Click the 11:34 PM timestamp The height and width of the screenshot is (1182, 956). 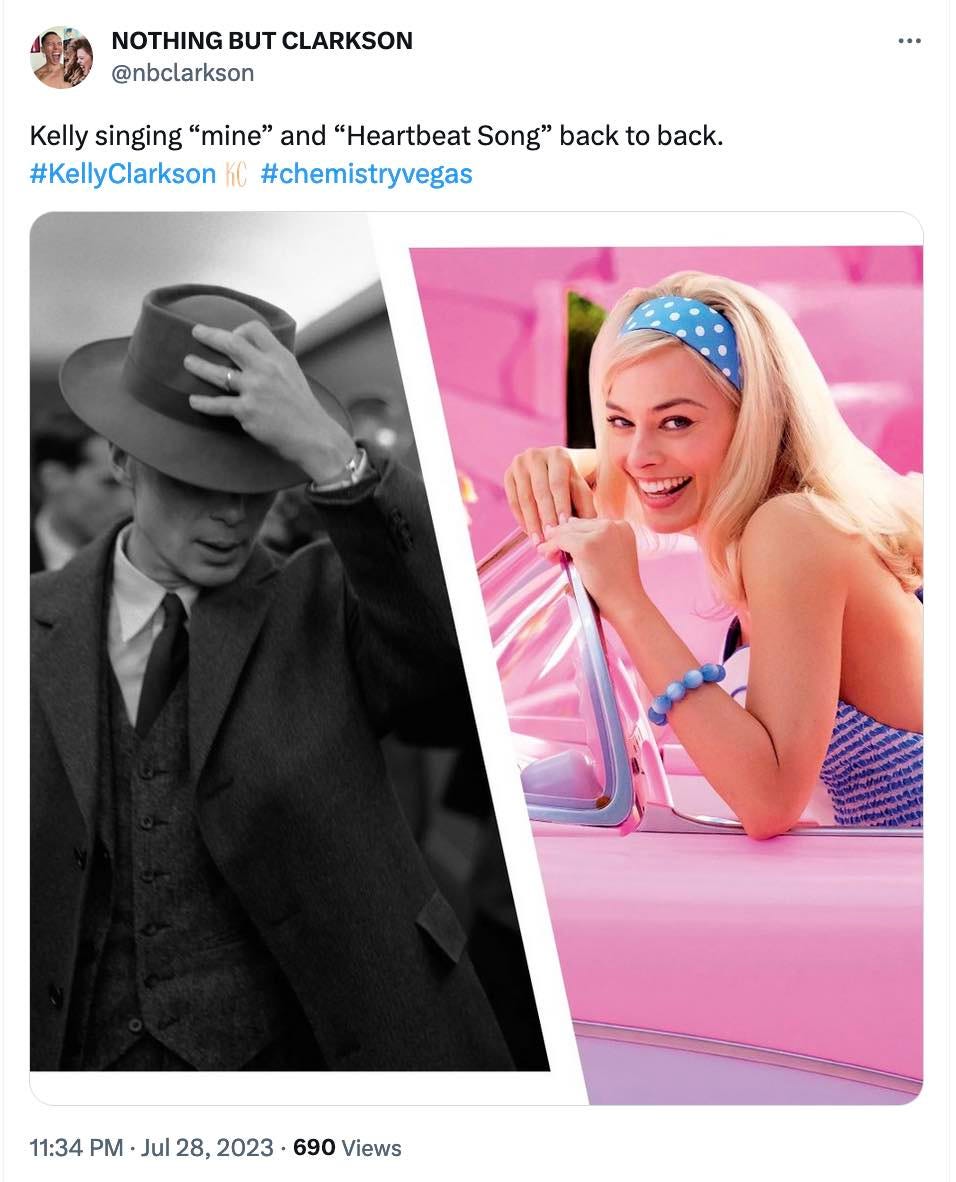(x=76, y=1148)
